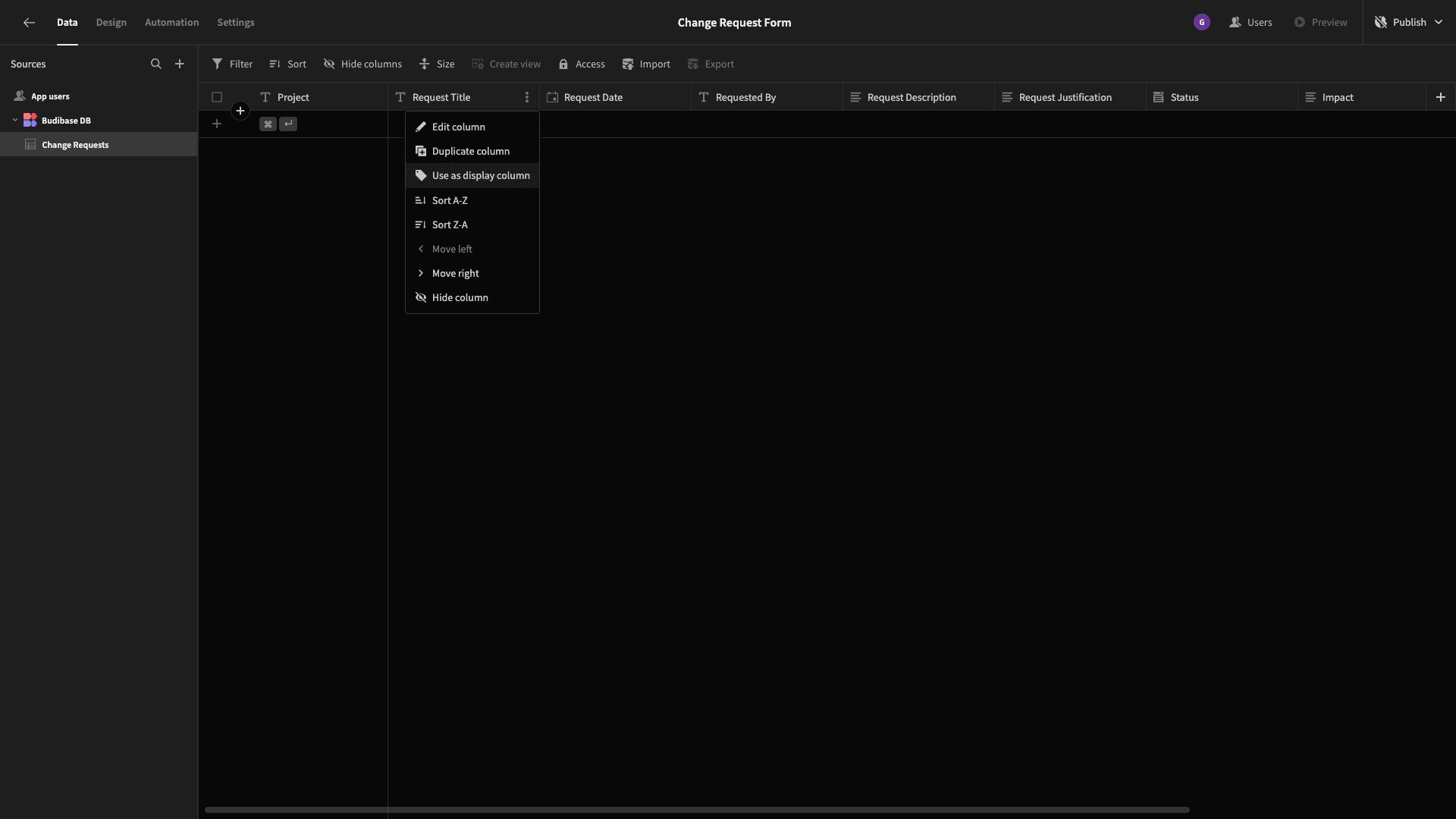Open Request Title column options dots

527,97
